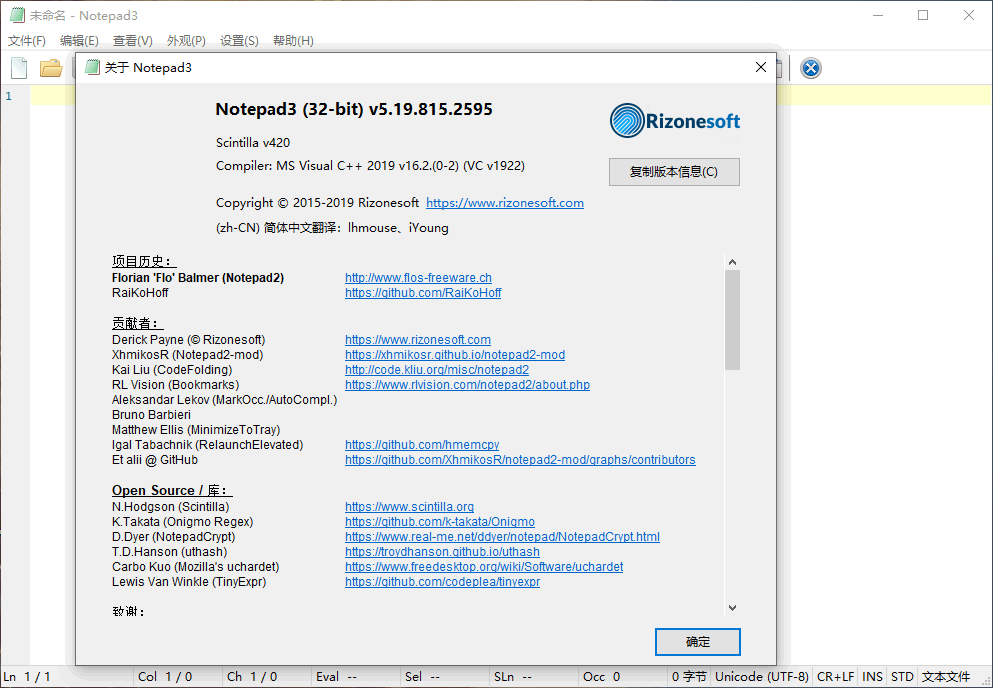Open the code.kliu.org notepad2 link

pyautogui.click(x=437, y=369)
